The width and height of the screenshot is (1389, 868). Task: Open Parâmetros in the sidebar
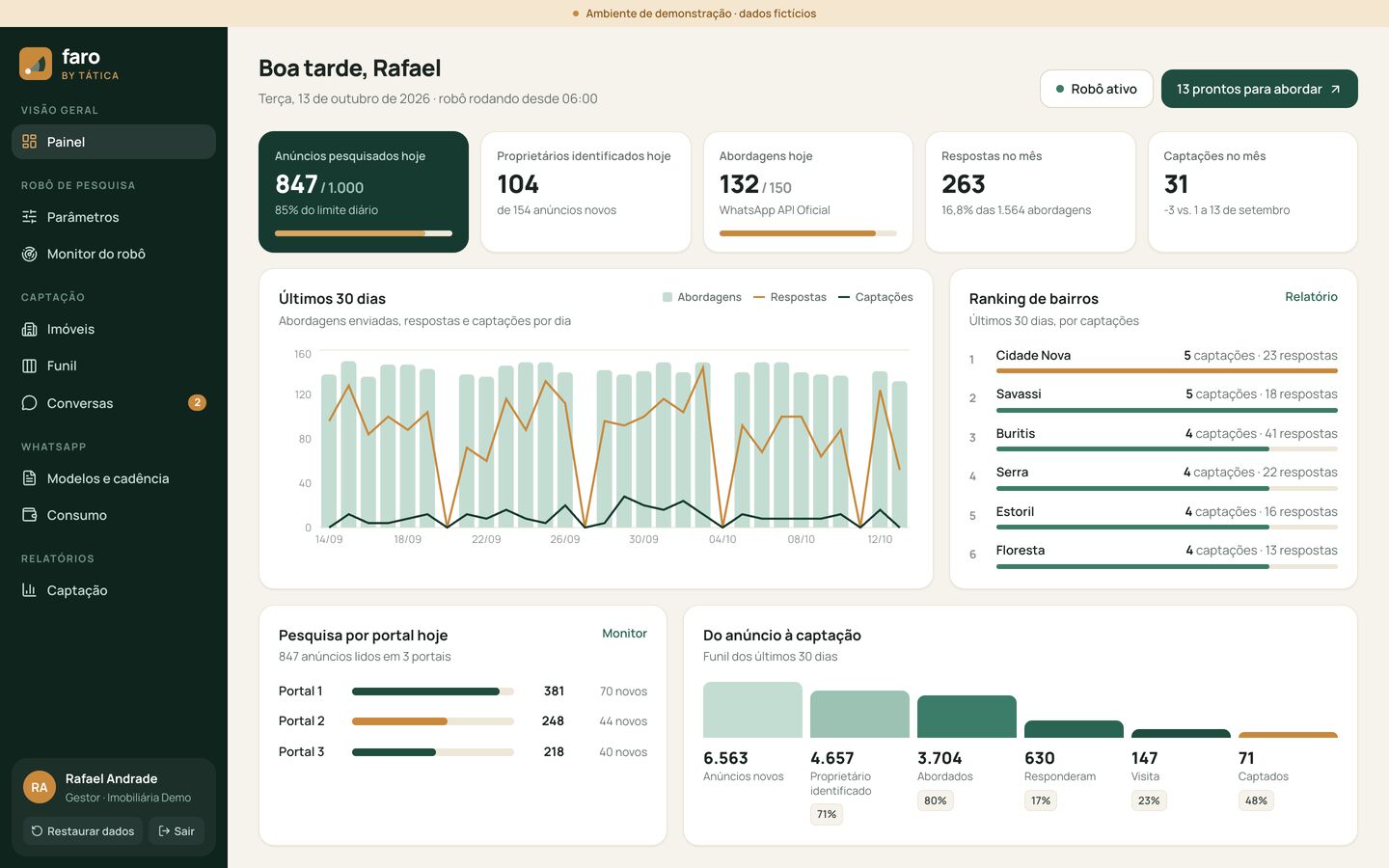[x=114, y=217]
